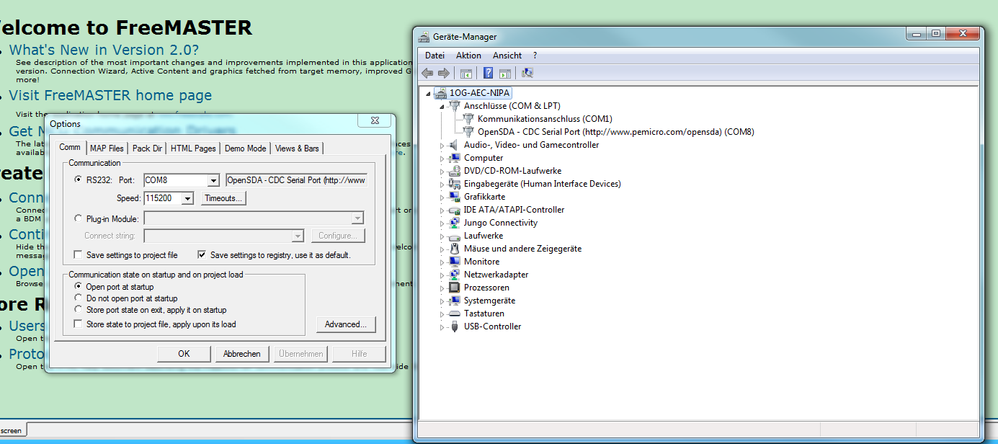
Task: Click the DVD/CD-ROM-Laufwerke icon
Action: (x=454, y=170)
